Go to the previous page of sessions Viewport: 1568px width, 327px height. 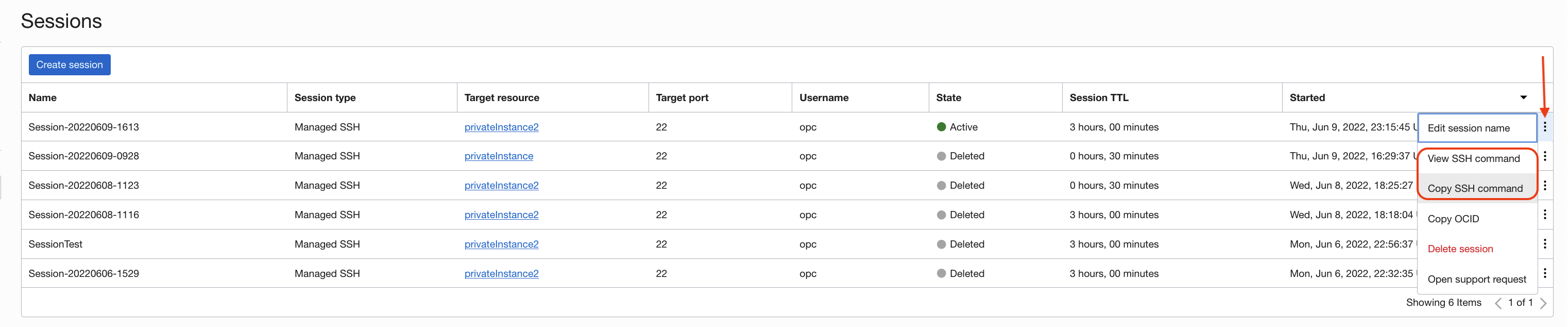(1498, 303)
